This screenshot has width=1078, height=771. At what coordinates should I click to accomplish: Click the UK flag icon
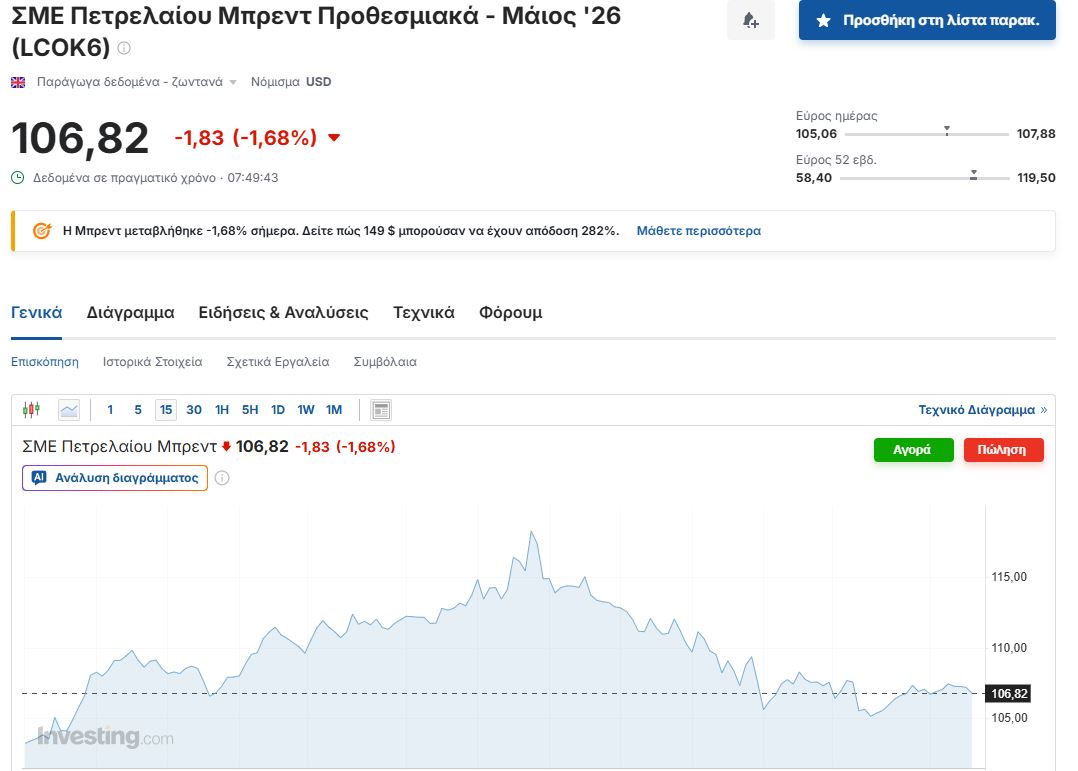tap(18, 82)
